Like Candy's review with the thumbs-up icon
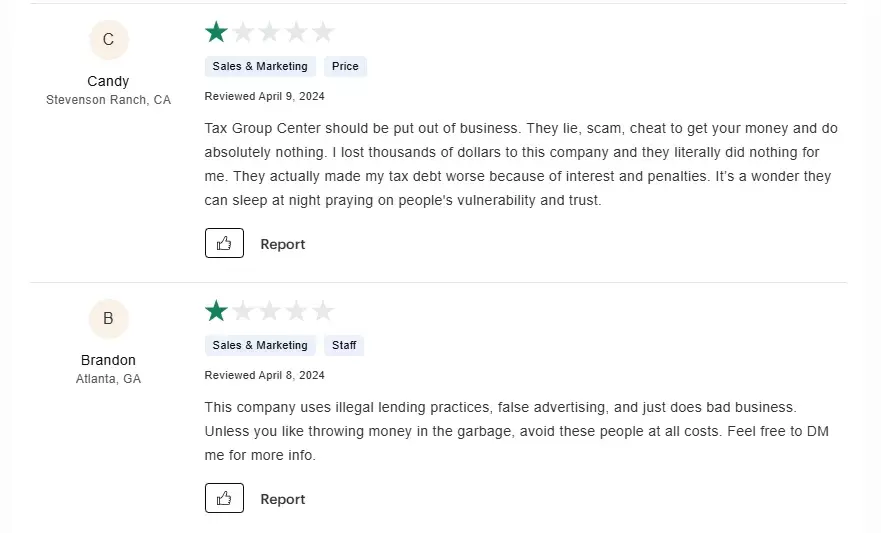Image resolution: width=881 pixels, height=533 pixels. tap(224, 243)
